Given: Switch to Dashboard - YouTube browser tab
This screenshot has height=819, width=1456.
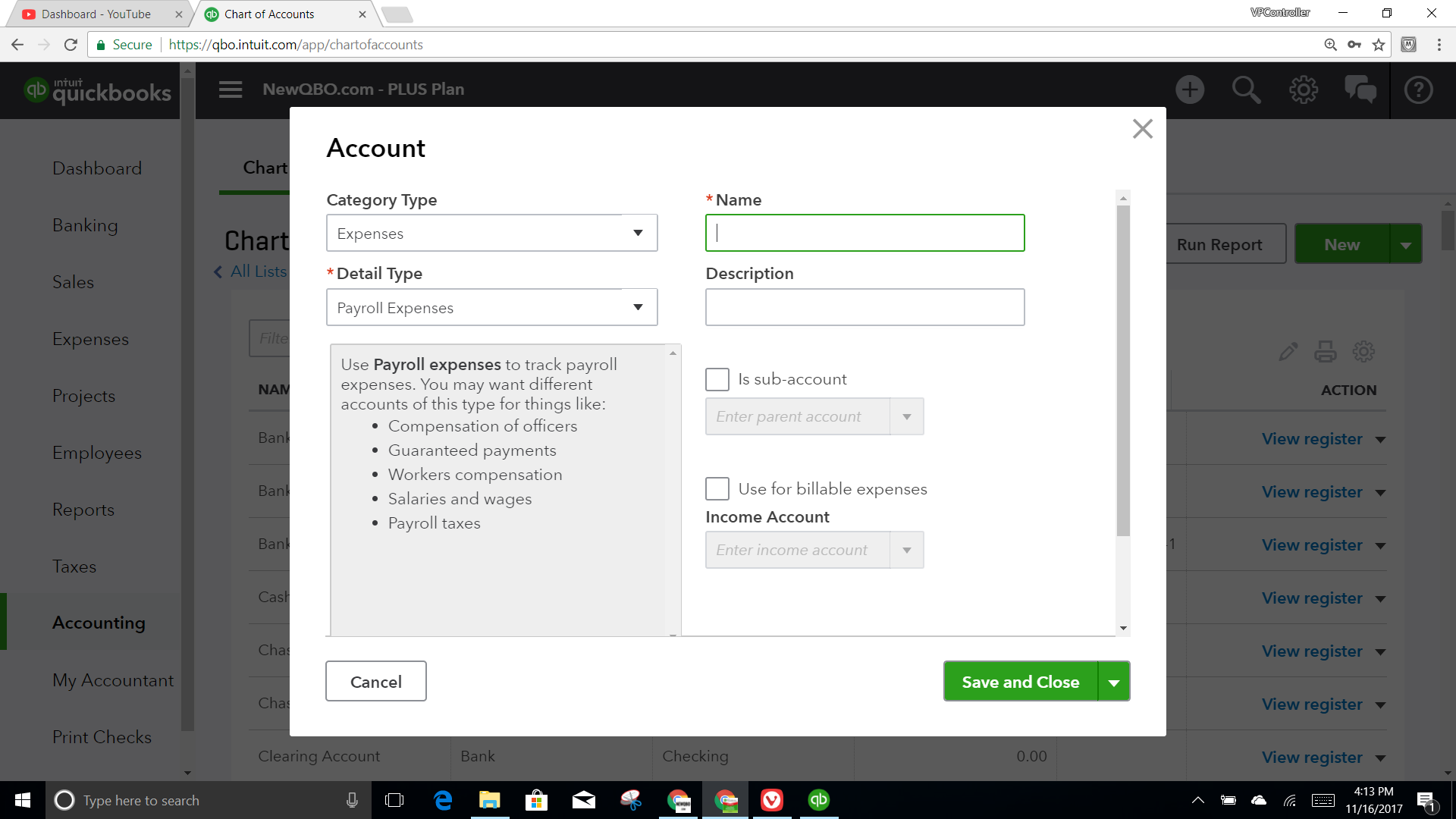Looking at the screenshot, I should (96, 14).
